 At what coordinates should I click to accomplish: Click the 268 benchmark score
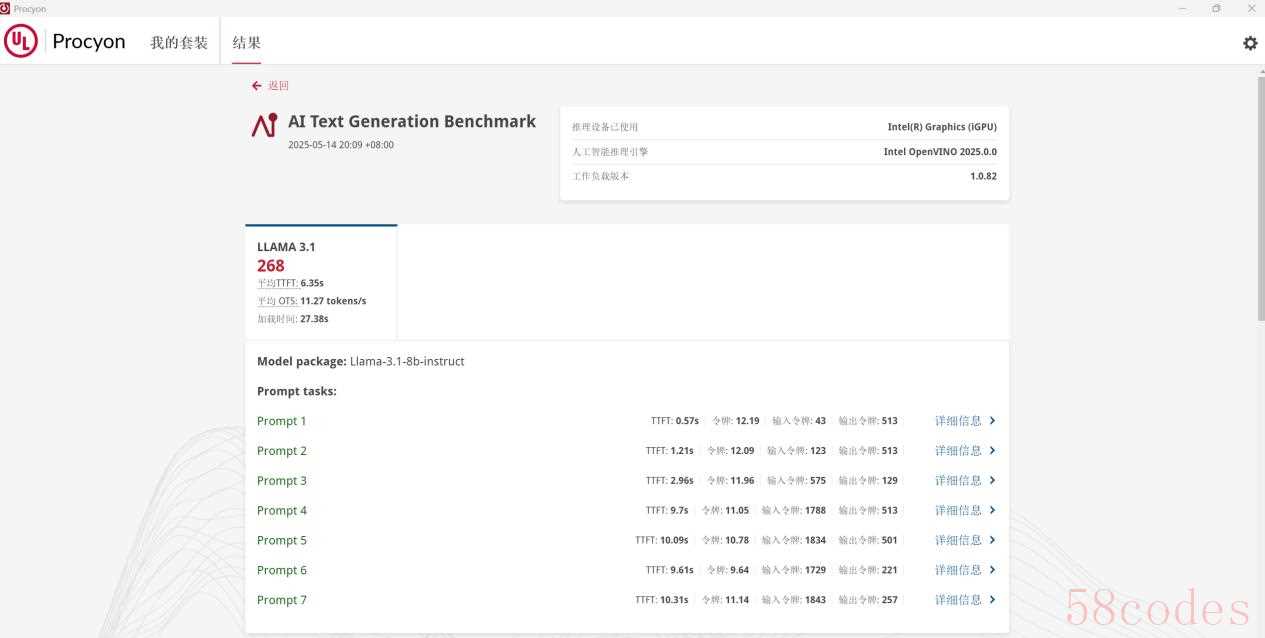pyautogui.click(x=271, y=266)
